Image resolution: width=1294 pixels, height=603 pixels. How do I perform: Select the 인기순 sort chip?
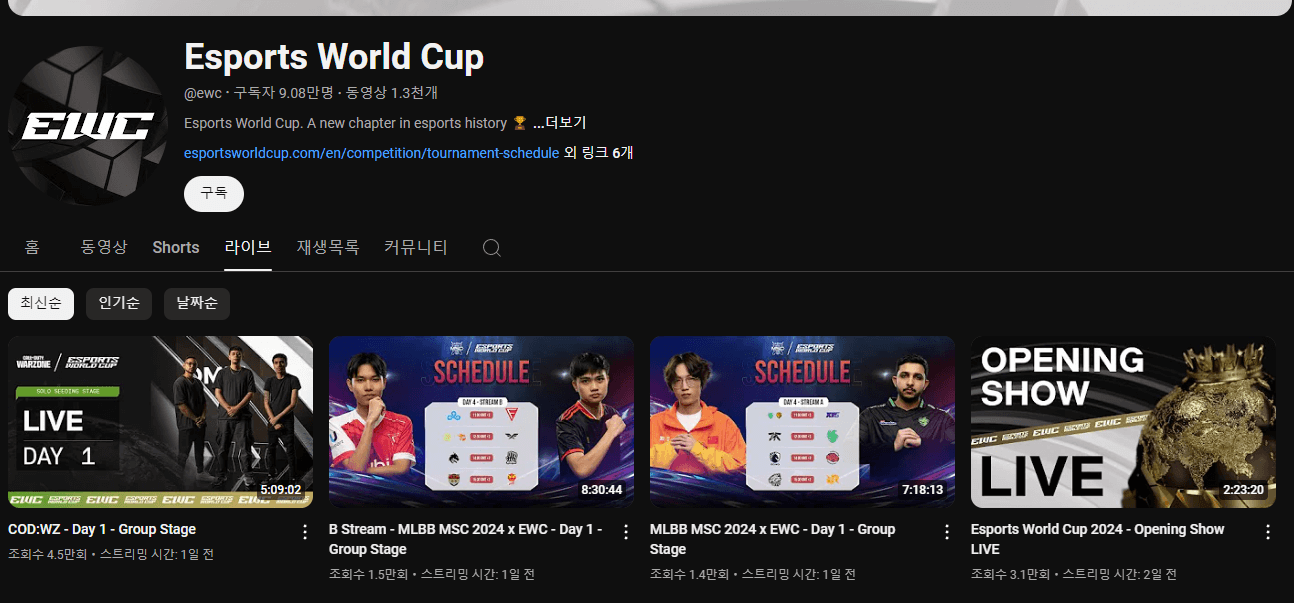(119, 304)
